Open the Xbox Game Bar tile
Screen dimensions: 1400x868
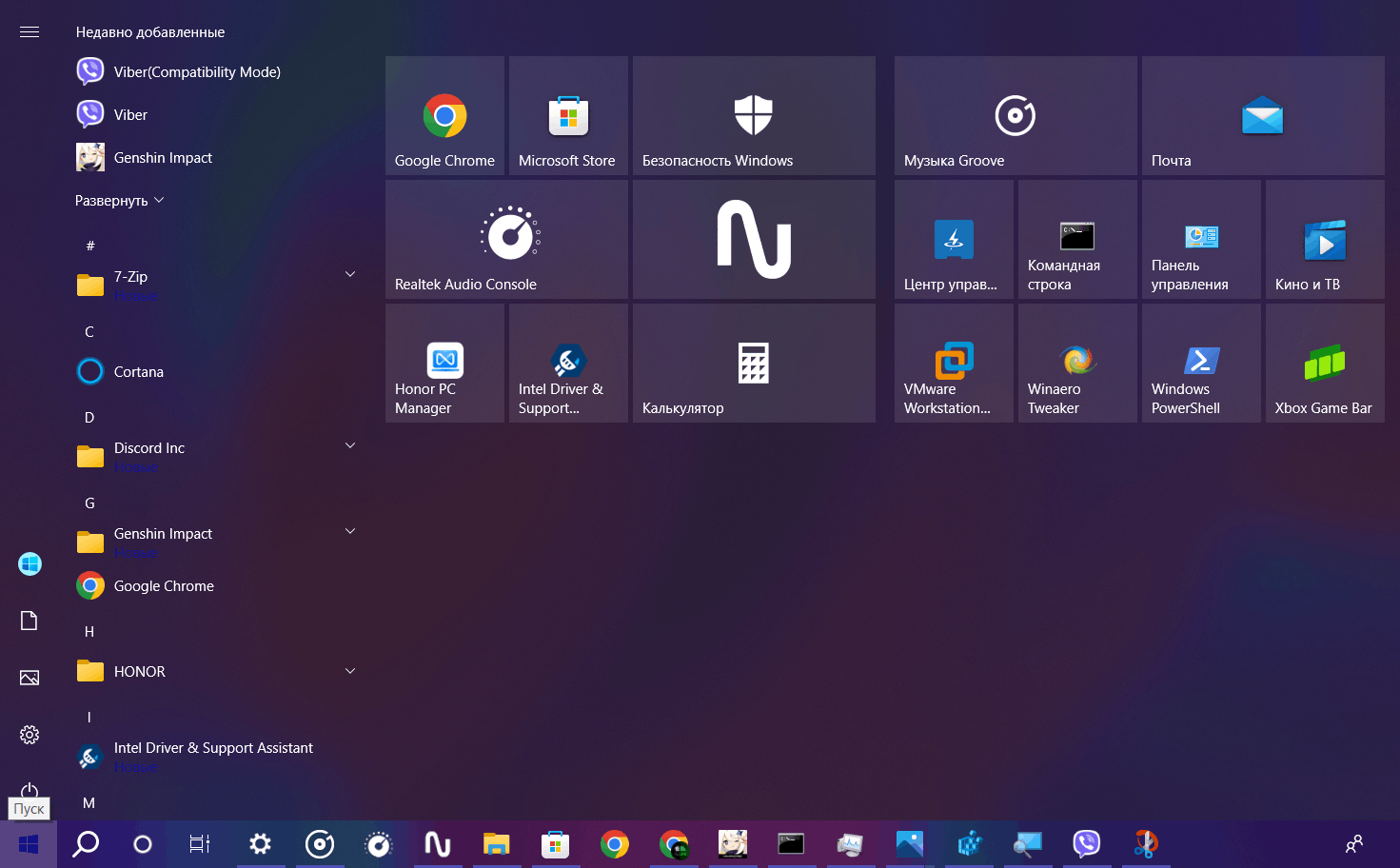1325,363
